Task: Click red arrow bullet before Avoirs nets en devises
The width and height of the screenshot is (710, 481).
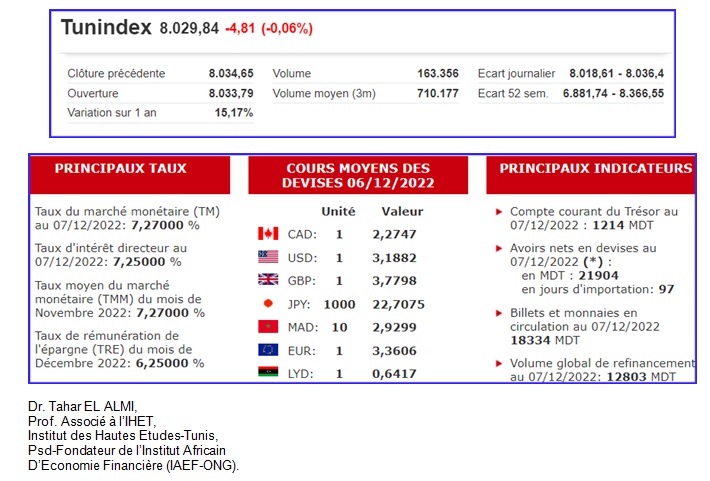Action: (x=499, y=248)
